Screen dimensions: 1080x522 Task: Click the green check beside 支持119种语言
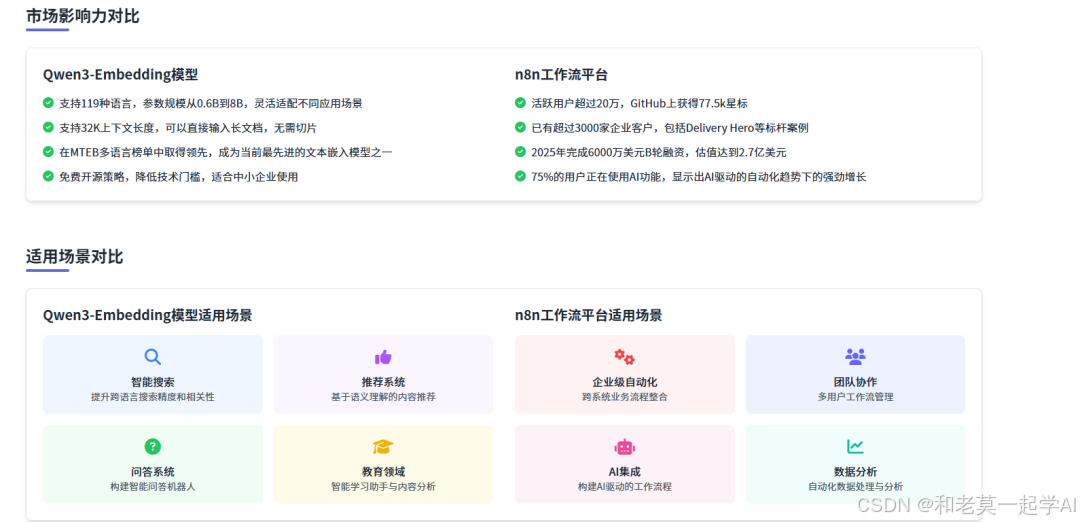click(x=48, y=103)
